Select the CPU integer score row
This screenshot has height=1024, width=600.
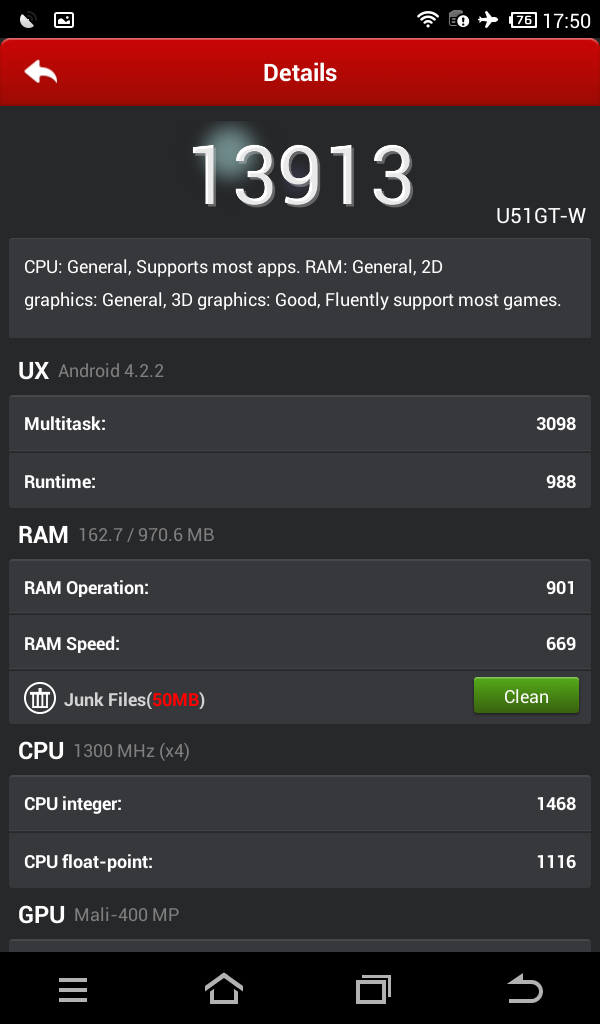tap(300, 804)
